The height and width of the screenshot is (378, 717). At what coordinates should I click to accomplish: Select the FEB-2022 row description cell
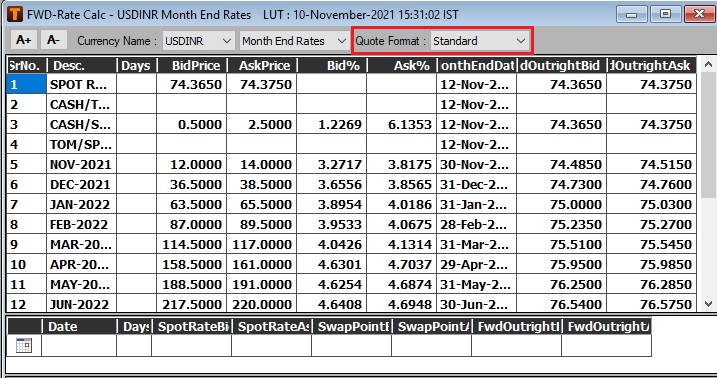pyautogui.click(x=81, y=224)
